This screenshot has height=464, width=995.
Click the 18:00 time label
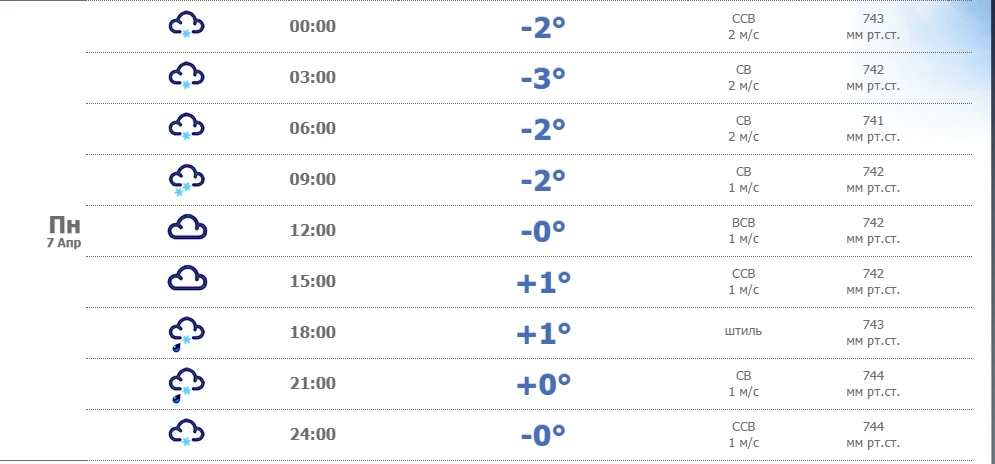click(312, 332)
